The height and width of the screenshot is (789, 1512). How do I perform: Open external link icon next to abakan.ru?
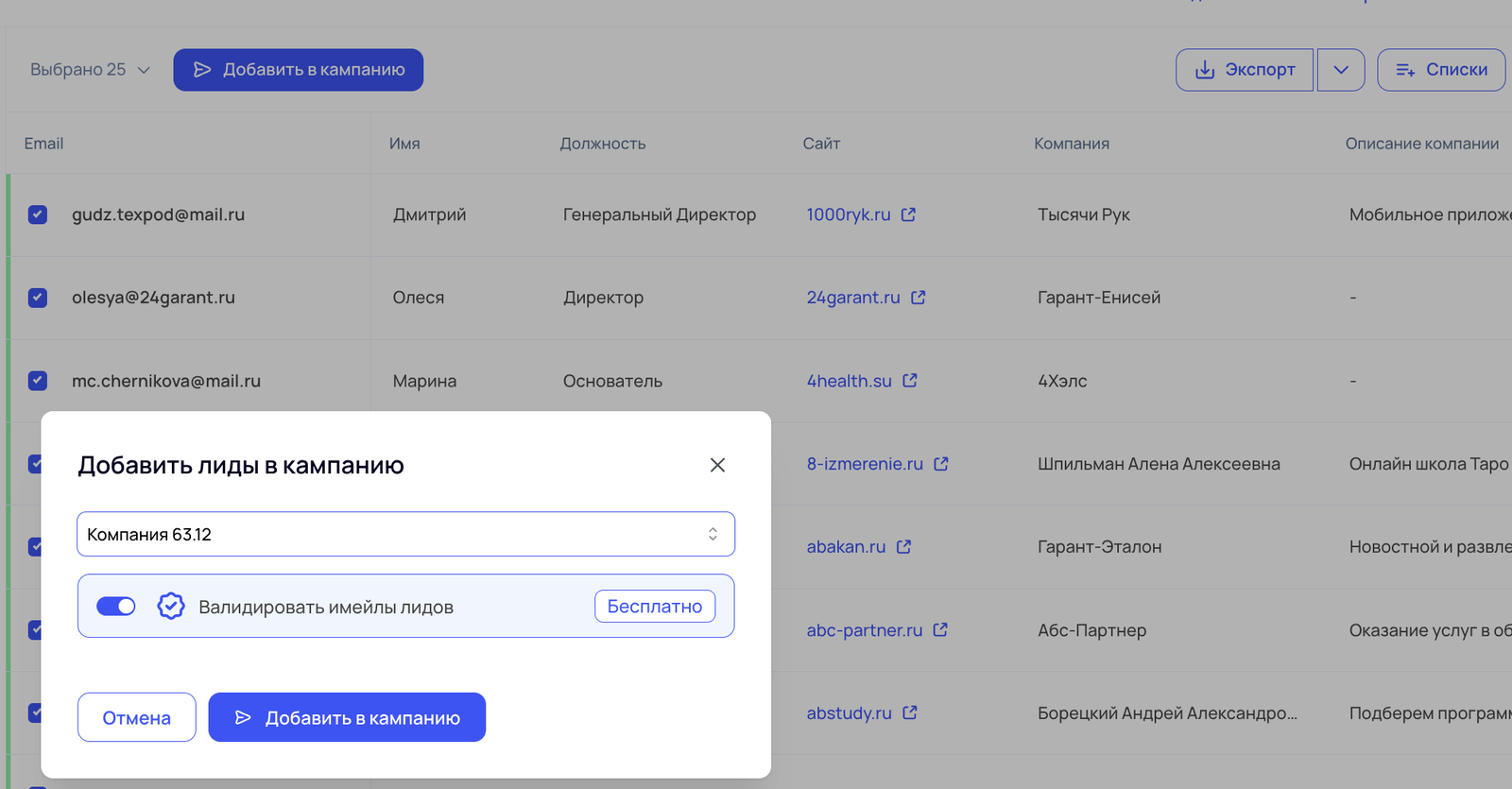[903, 547]
